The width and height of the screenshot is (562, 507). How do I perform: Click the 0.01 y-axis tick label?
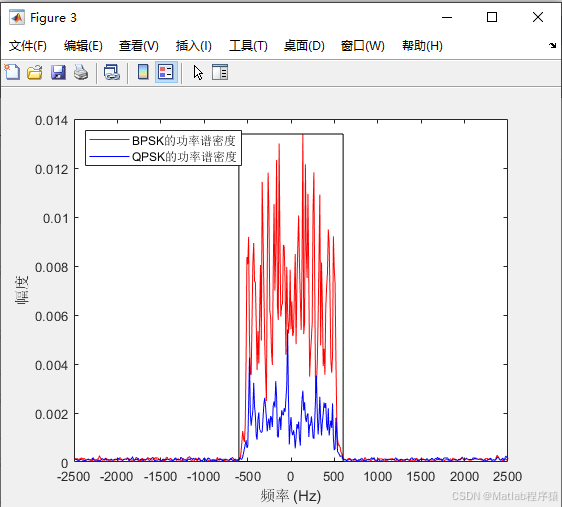pos(56,218)
